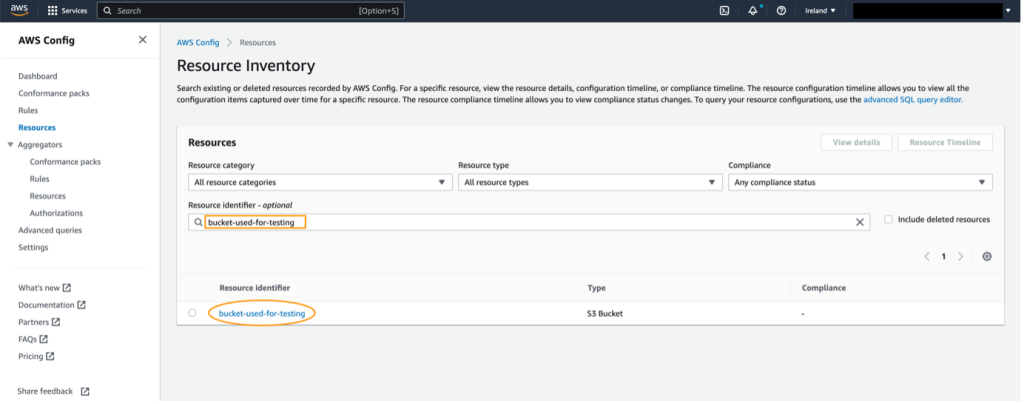1024x404 pixels.
Task: Collapse the Aggregators tree section
Action: 10,145
